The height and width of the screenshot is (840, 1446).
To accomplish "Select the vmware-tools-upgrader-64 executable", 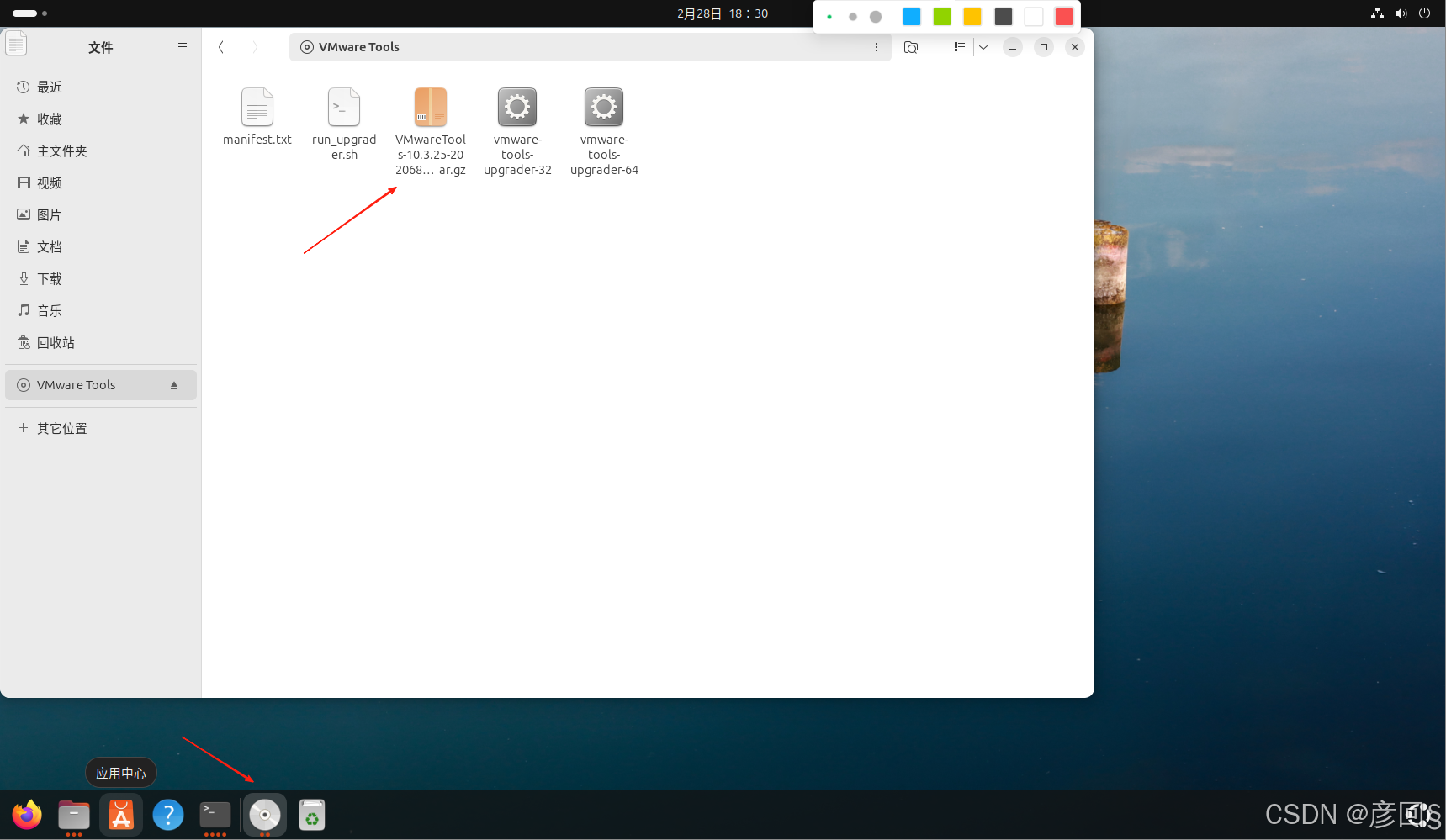I will coord(604,131).
